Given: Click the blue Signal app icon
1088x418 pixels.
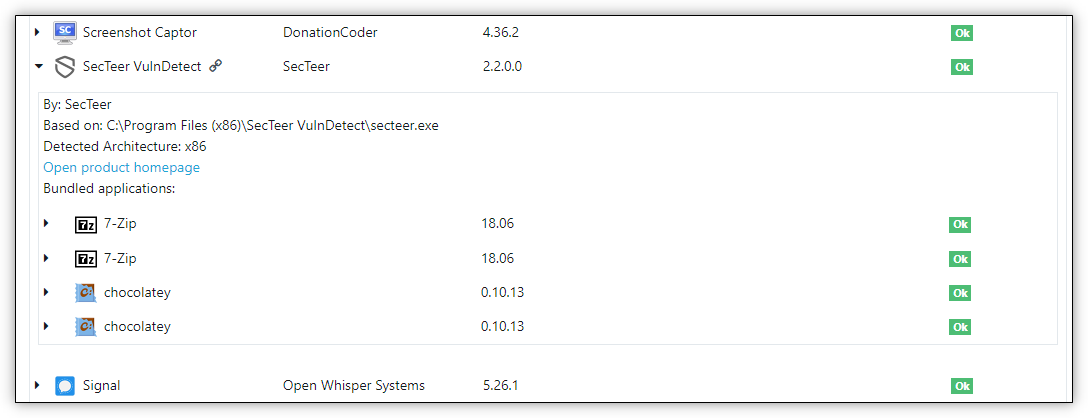Looking at the screenshot, I should click(x=65, y=386).
